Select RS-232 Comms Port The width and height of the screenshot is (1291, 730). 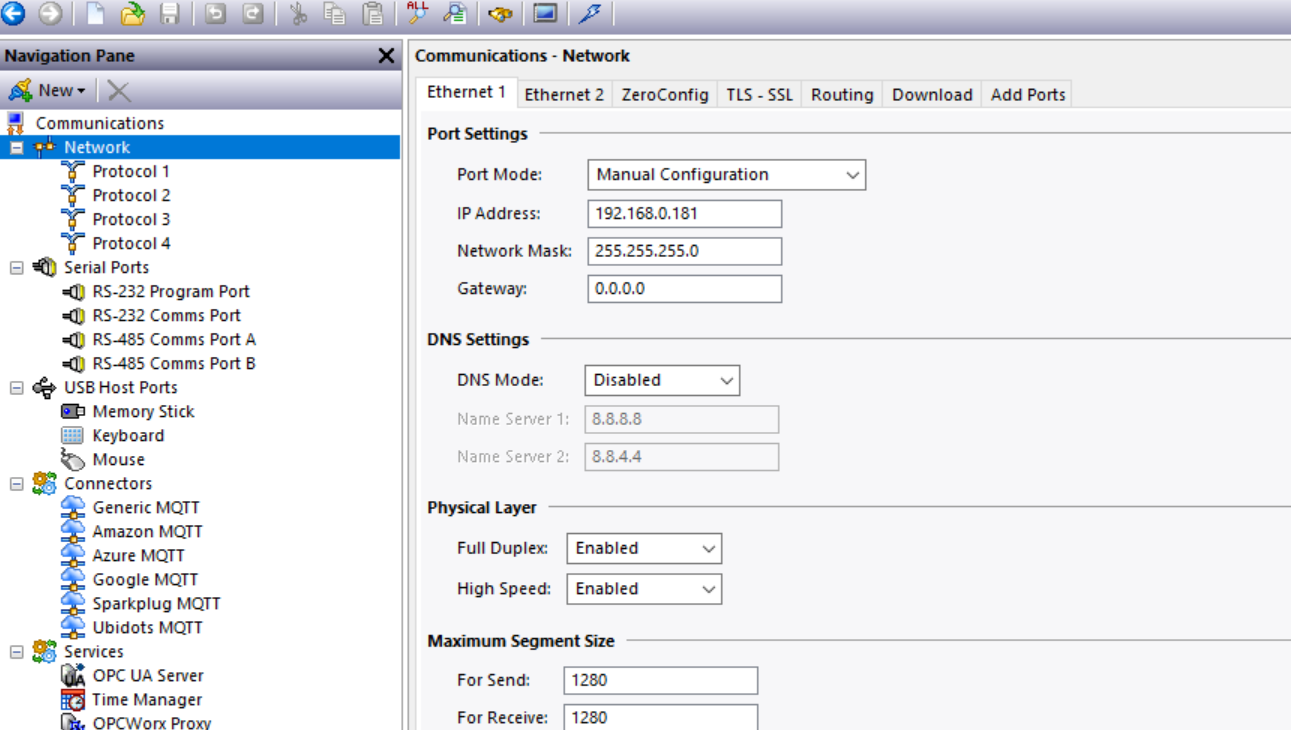(x=166, y=315)
